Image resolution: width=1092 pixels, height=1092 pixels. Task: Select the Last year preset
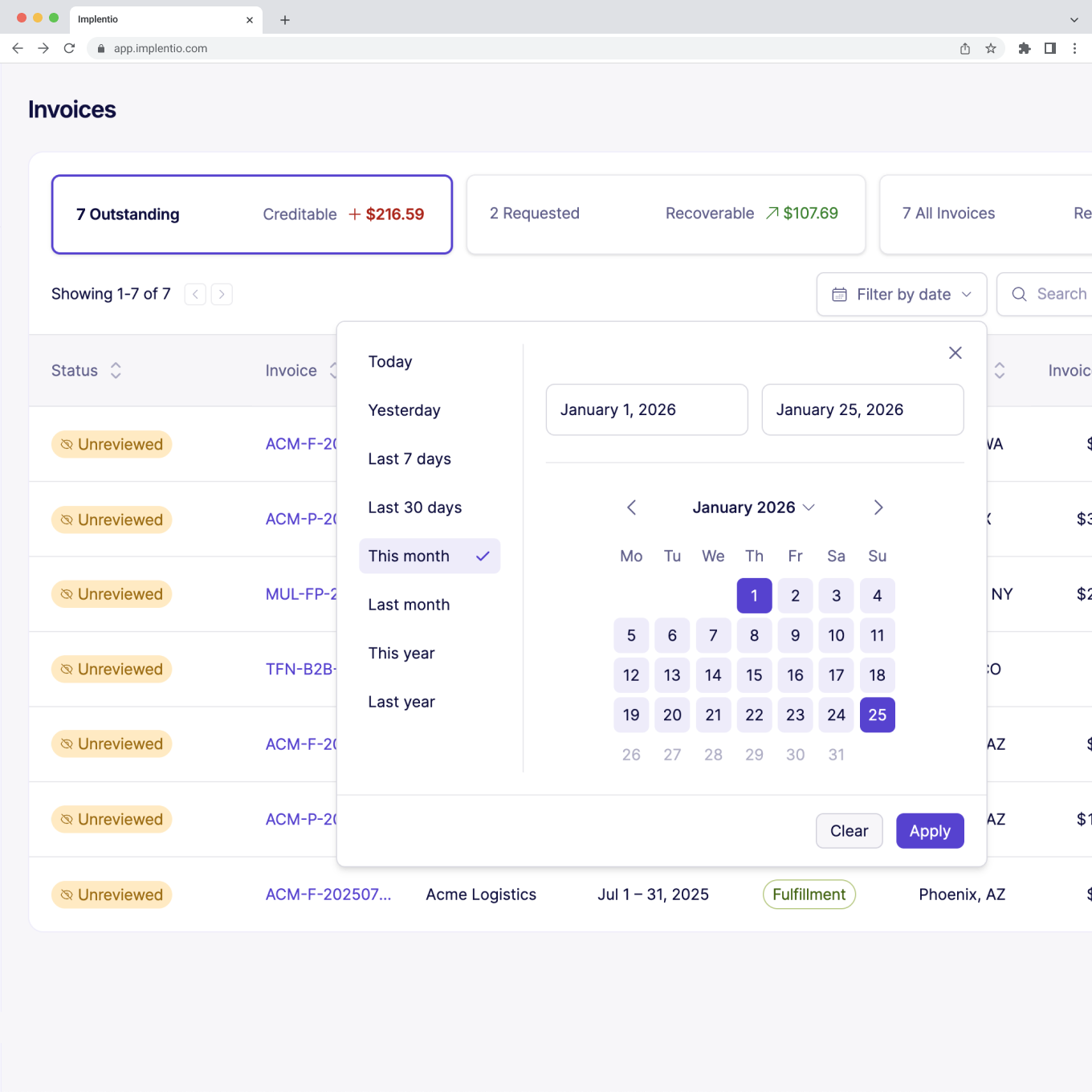point(401,701)
